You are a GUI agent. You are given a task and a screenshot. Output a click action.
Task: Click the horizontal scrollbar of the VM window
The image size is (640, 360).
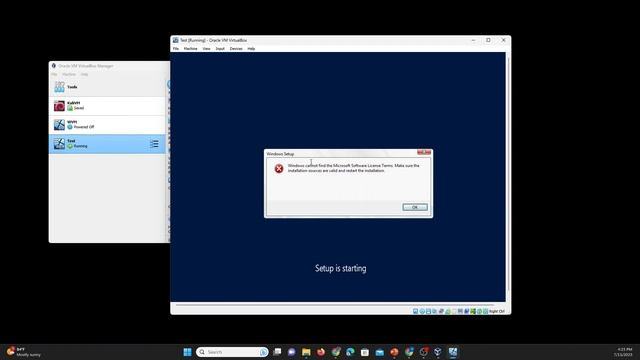click(335, 304)
